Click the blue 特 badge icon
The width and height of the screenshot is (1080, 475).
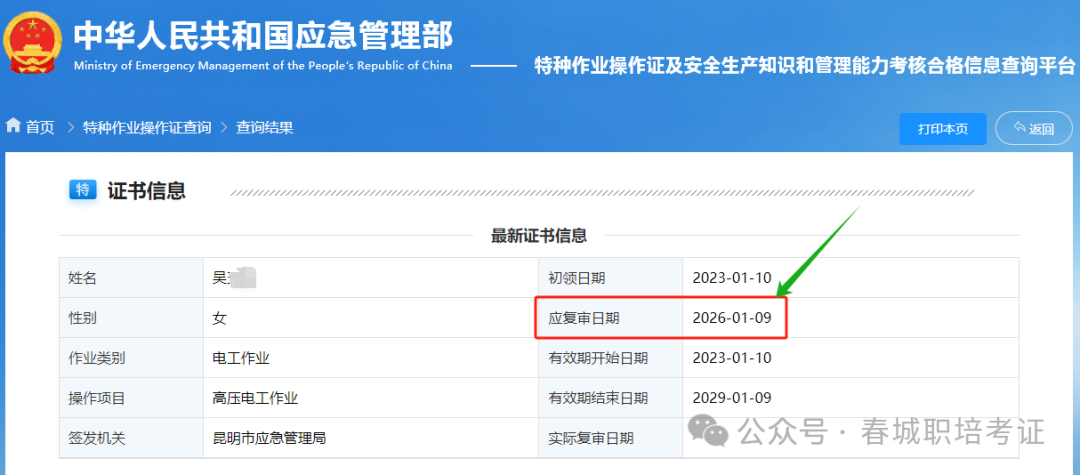pos(83,190)
